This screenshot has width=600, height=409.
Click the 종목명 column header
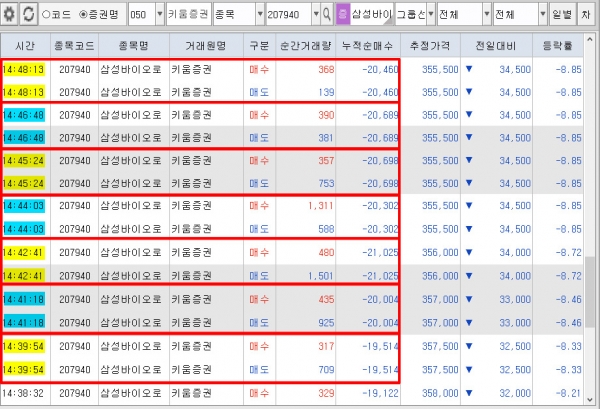point(134,46)
